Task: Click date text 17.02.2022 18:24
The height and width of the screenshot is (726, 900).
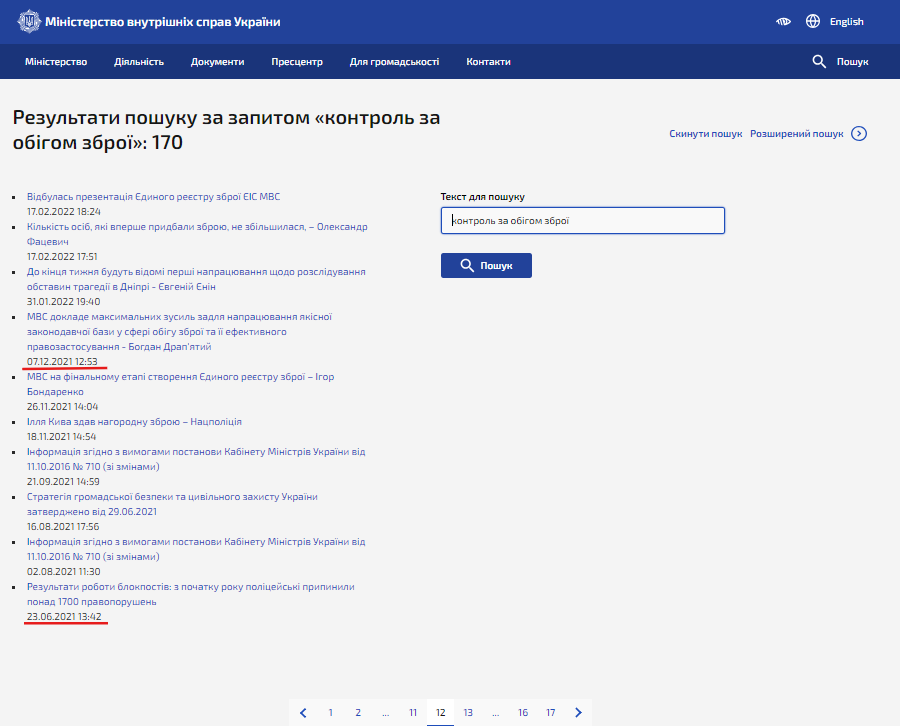Action: 64,211
